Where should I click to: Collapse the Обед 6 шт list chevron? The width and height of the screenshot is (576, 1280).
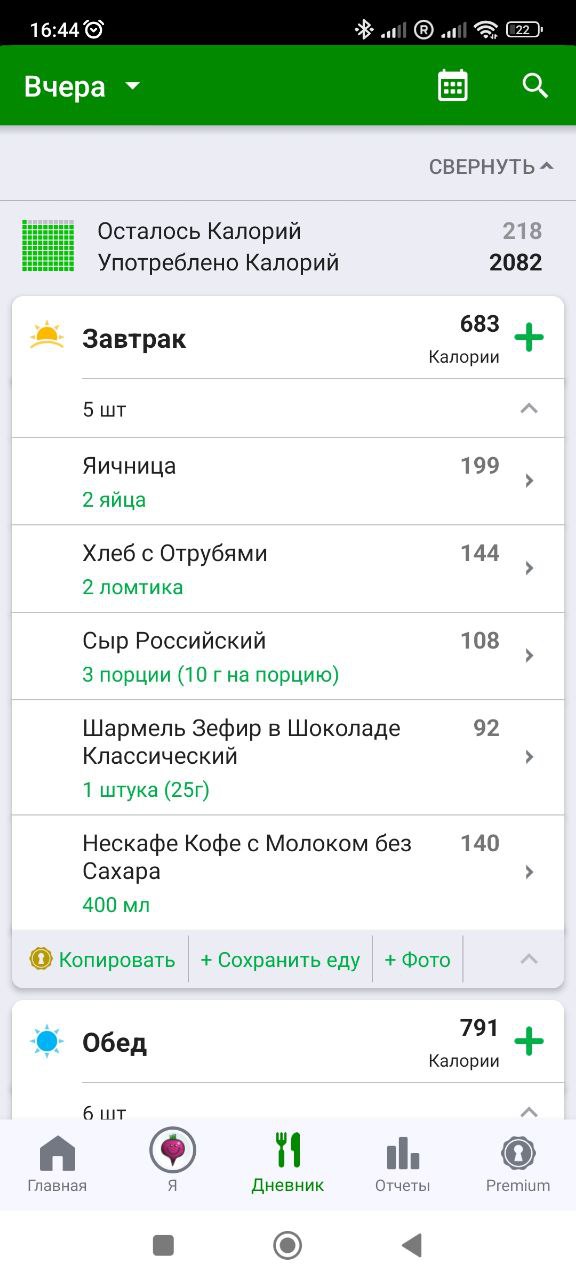pyautogui.click(x=530, y=1111)
